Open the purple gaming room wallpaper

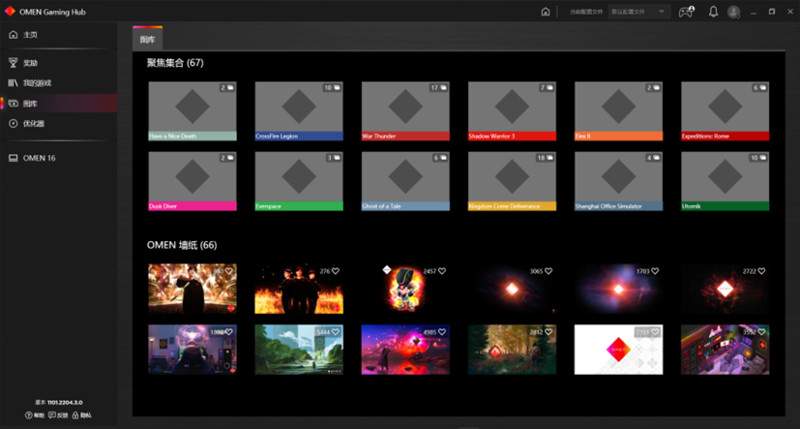click(x=192, y=349)
